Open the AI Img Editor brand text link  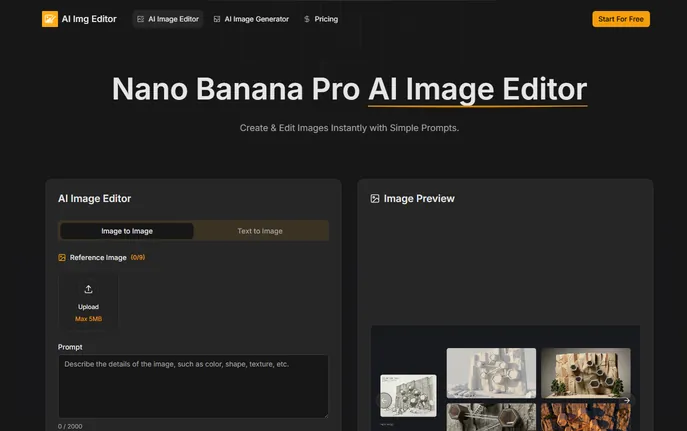click(x=89, y=19)
